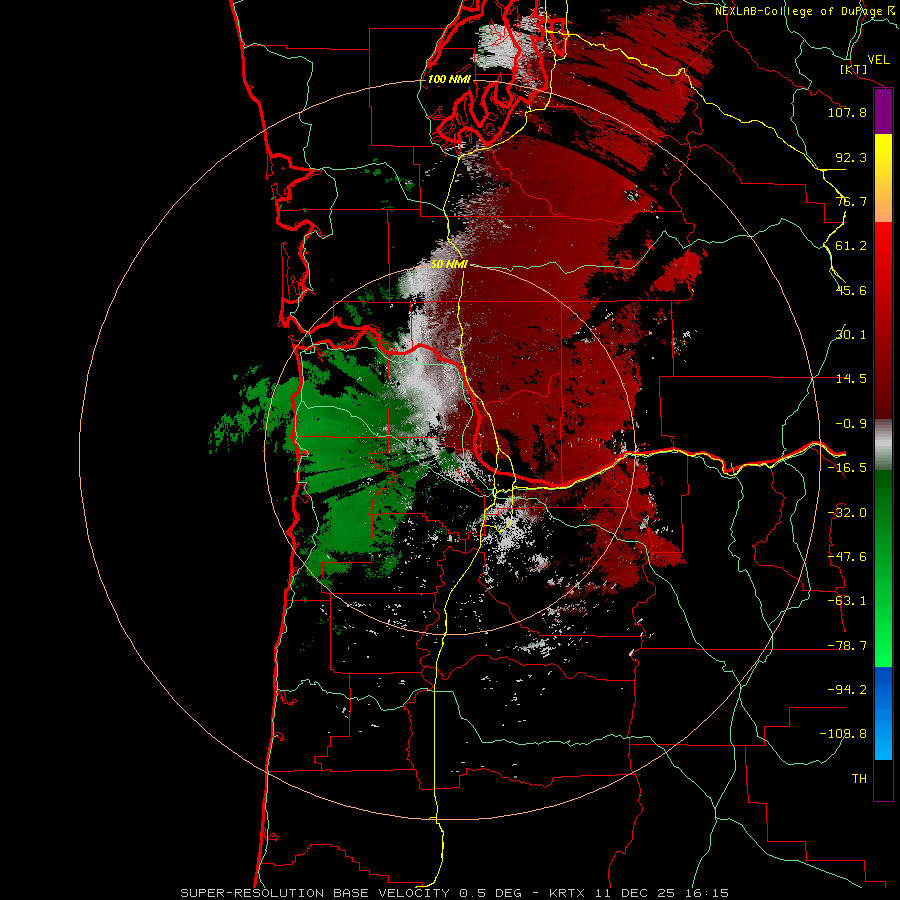This screenshot has width=900, height=900.
Task: Click the -109.8 velocity scale value
Action: tap(843, 734)
